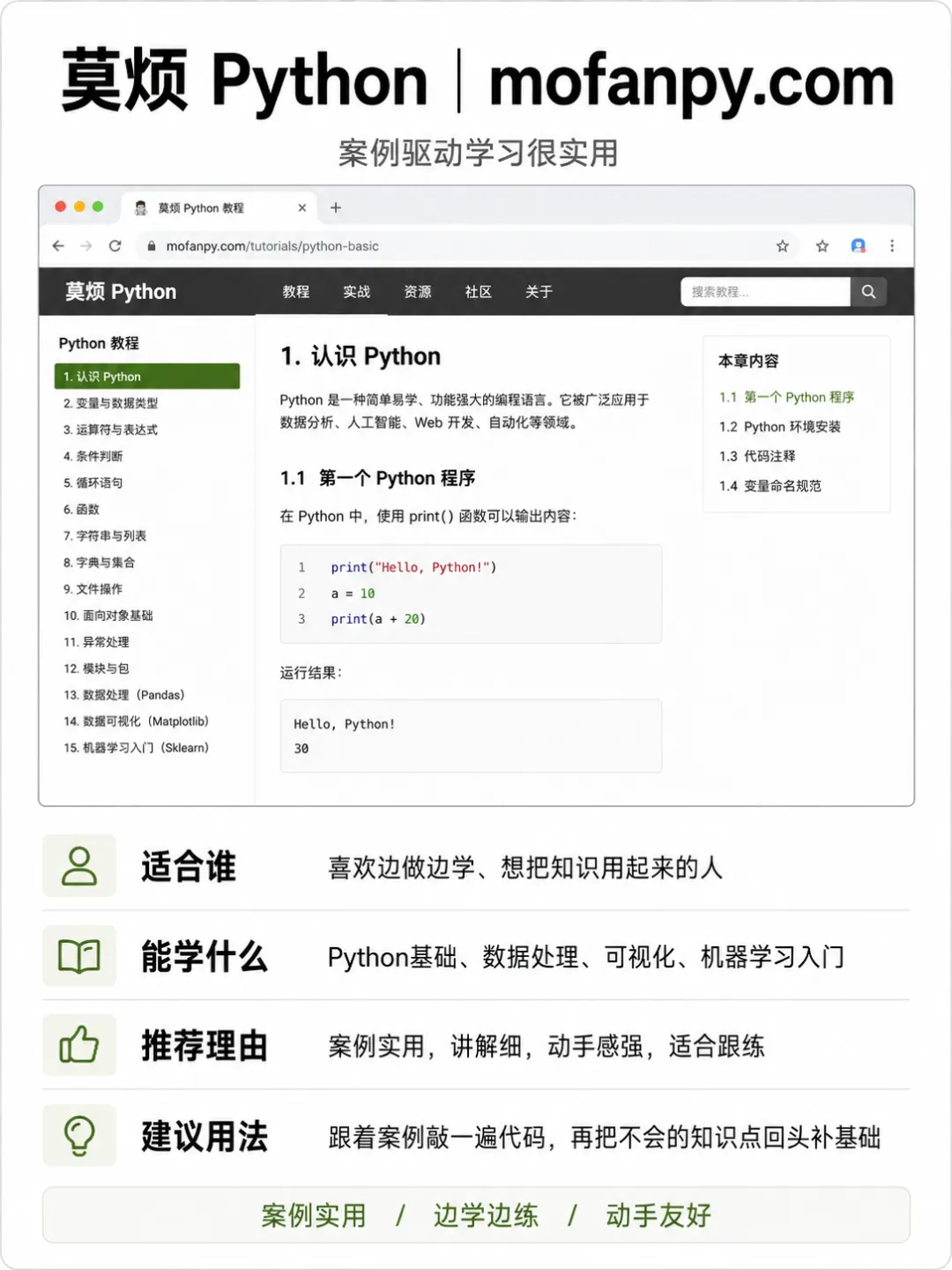Screen dimensions: 952x1270
Task: Click the 案例实用 footer tag
Action: pyautogui.click(x=313, y=1215)
